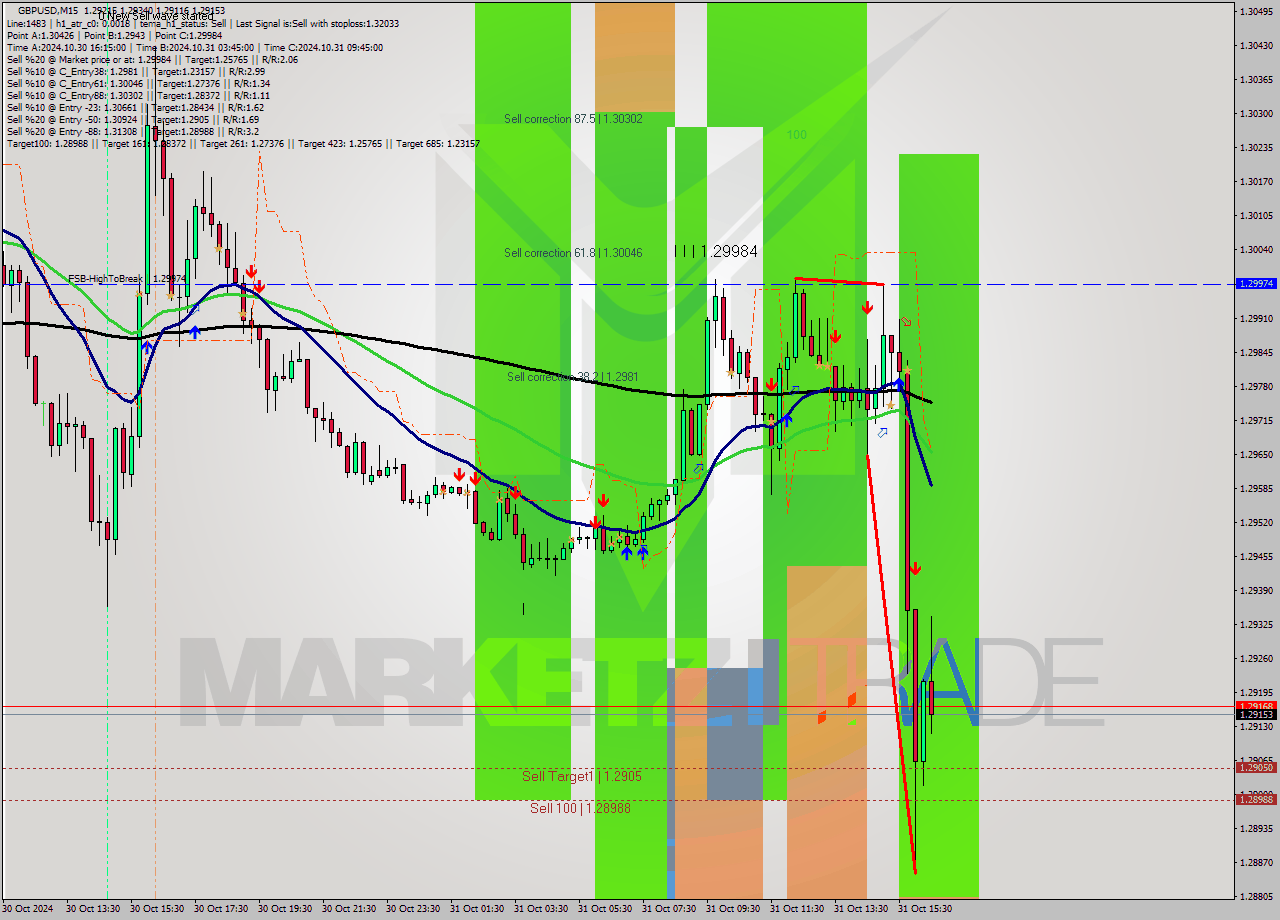Viewport: 1280px width, 920px height.
Task: Click the 1.29520 price scale value
Action: click(1256, 522)
